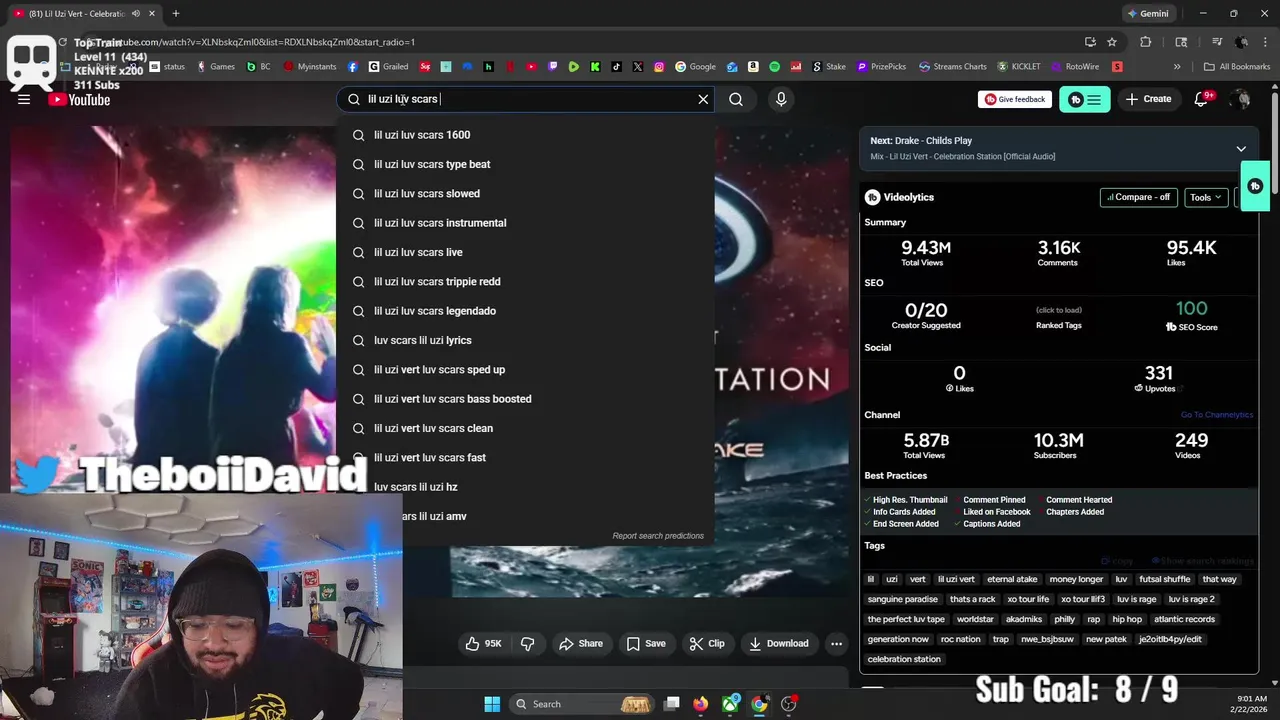This screenshot has height=720, width=1280.
Task: Click Report search predictions link
Action: point(658,536)
